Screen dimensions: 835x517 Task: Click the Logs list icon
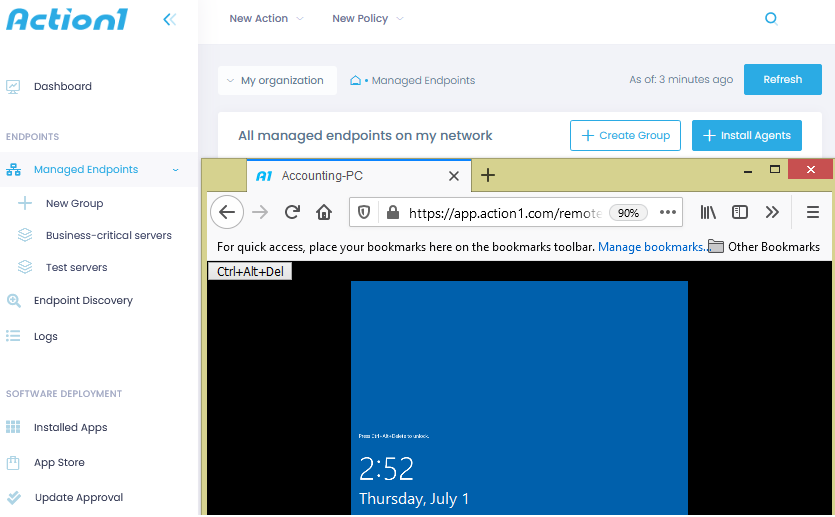coord(13,336)
